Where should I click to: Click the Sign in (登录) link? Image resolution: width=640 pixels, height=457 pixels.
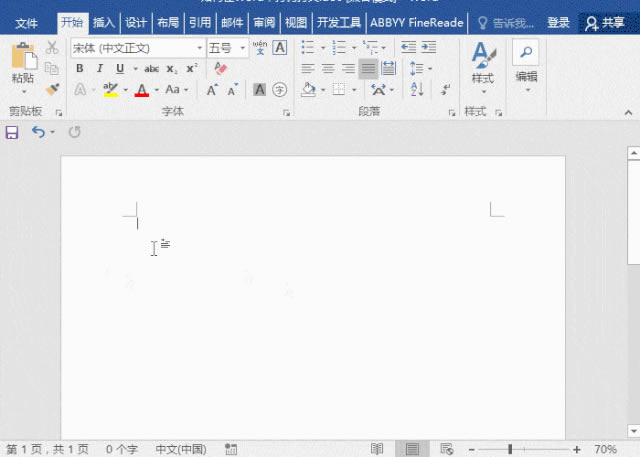(558, 23)
